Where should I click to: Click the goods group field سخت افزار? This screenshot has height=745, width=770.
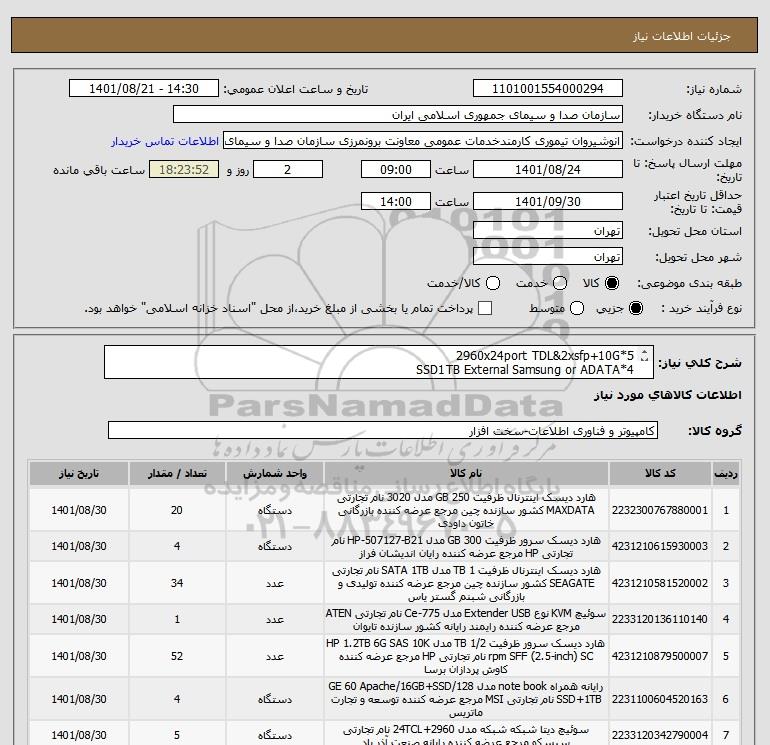383,431
